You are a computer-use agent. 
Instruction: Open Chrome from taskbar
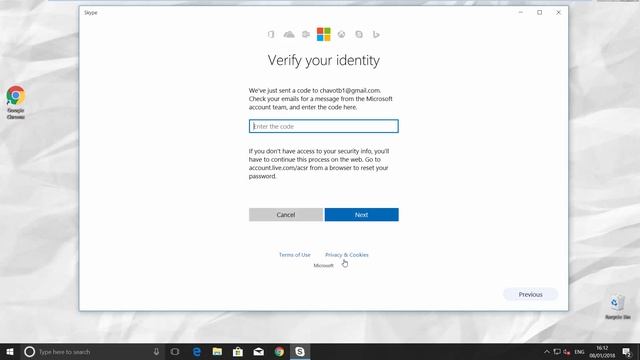[x=279, y=351]
